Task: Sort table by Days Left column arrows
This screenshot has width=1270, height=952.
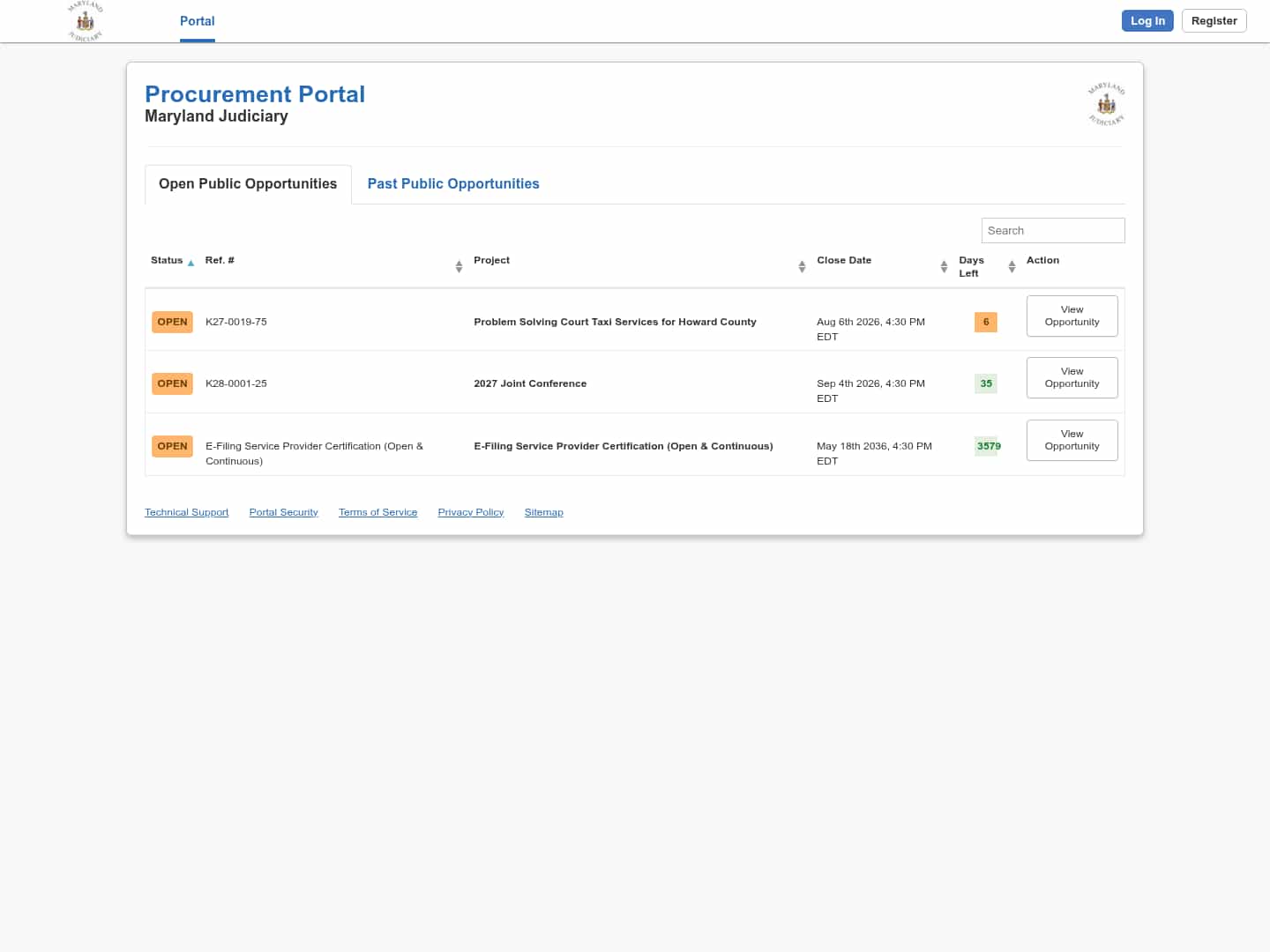Action: tap(1012, 266)
